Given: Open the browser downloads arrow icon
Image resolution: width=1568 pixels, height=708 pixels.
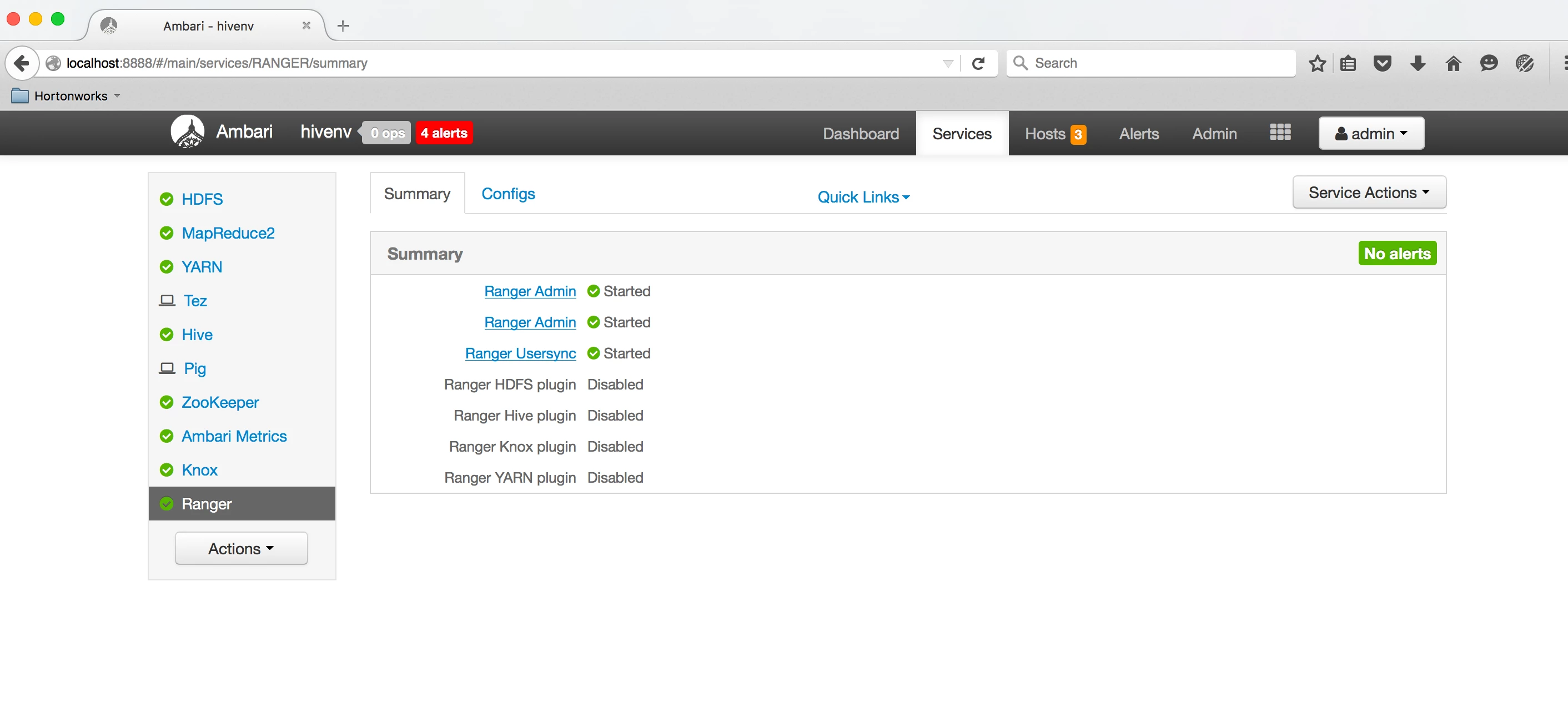Looking at the screenshot, I should pos(1418,63).
